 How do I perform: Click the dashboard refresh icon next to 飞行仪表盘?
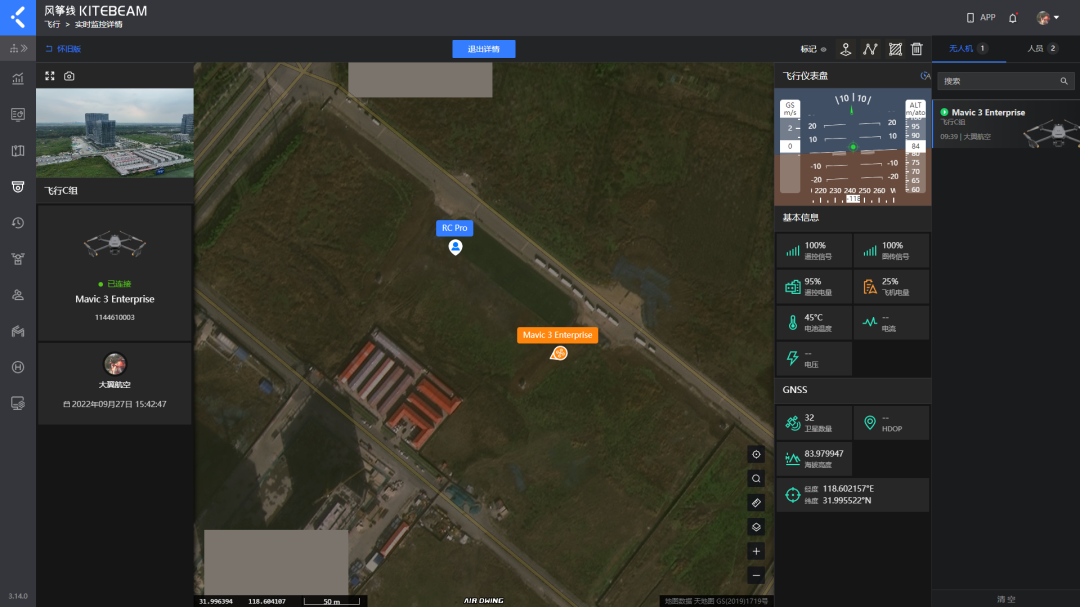coord(925,76)
